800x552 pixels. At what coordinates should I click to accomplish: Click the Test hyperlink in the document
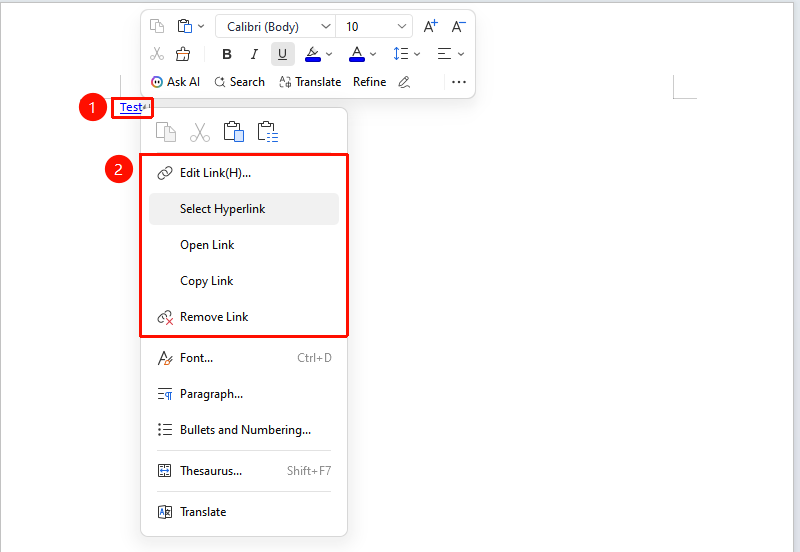point(131,107)
